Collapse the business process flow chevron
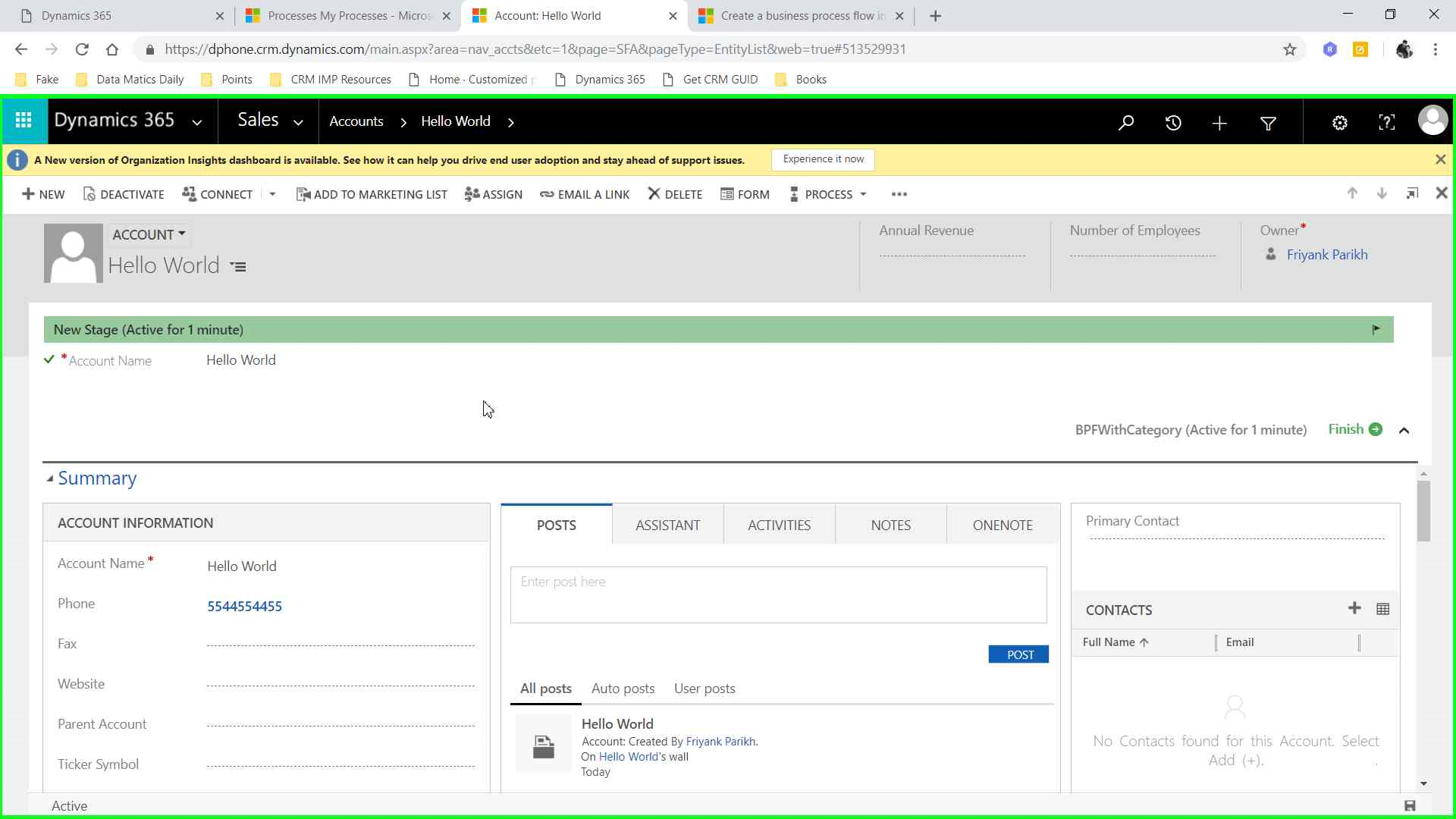Image resolution: width=1456 pixels, height=819 pixels. tap(1404, 430)
